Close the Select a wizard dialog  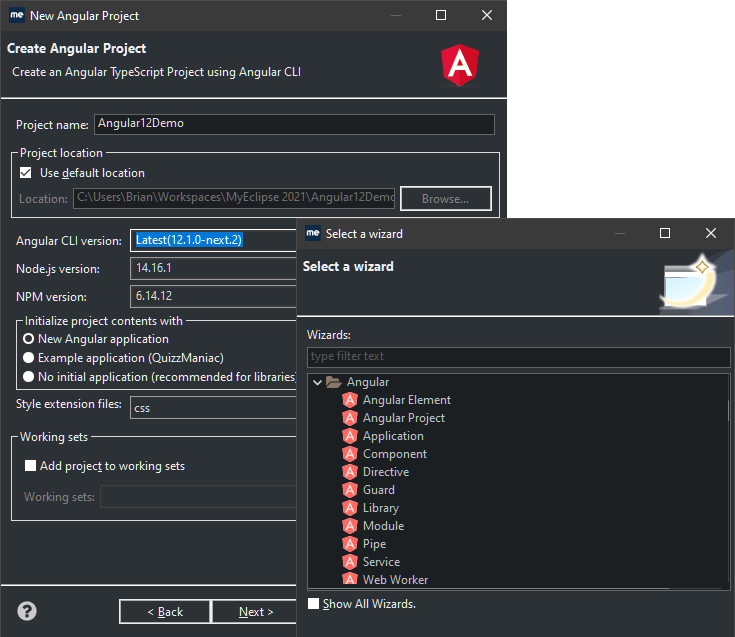pyautogui.click(x=711, y=233)
